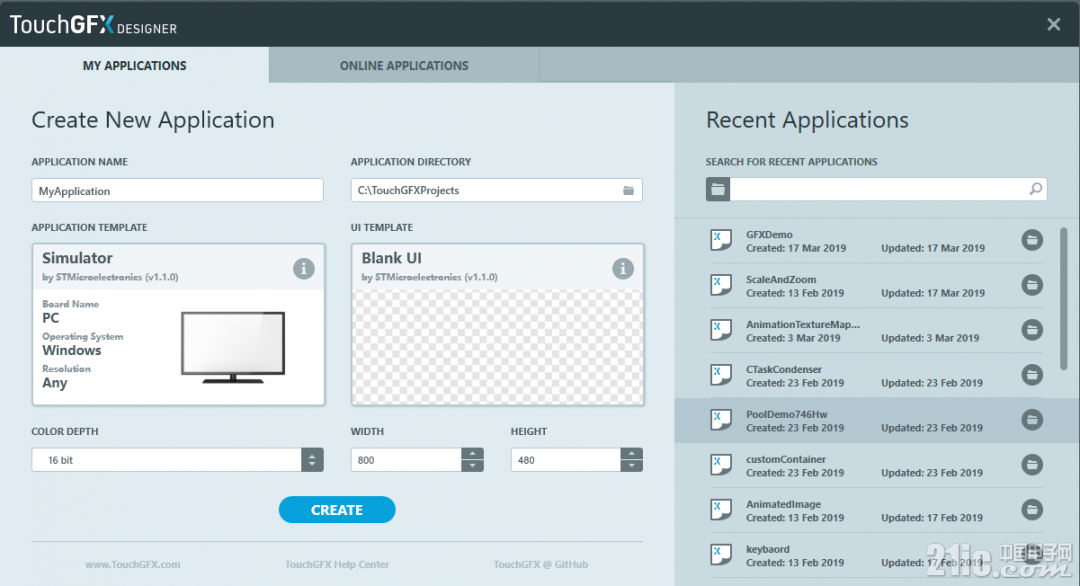Open folder for ScaleAndZoom application
Viewport: 1080px width, 586px height.
(1032, 285)
